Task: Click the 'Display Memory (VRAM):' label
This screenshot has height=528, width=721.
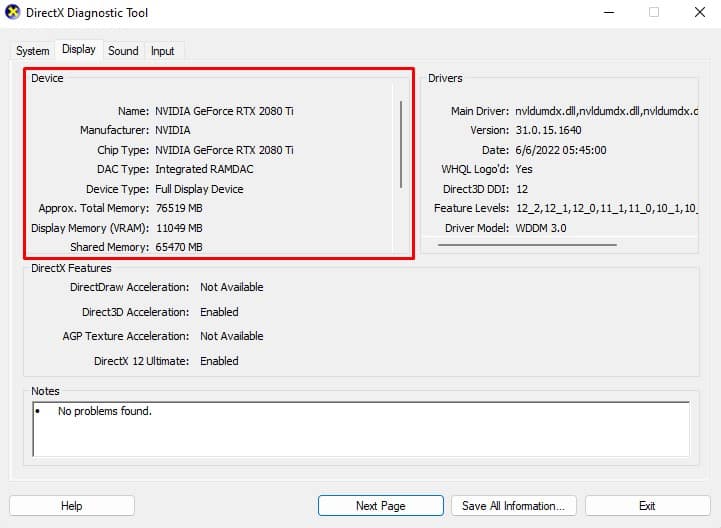Action: pyautogui.click(x=90, y=228)
